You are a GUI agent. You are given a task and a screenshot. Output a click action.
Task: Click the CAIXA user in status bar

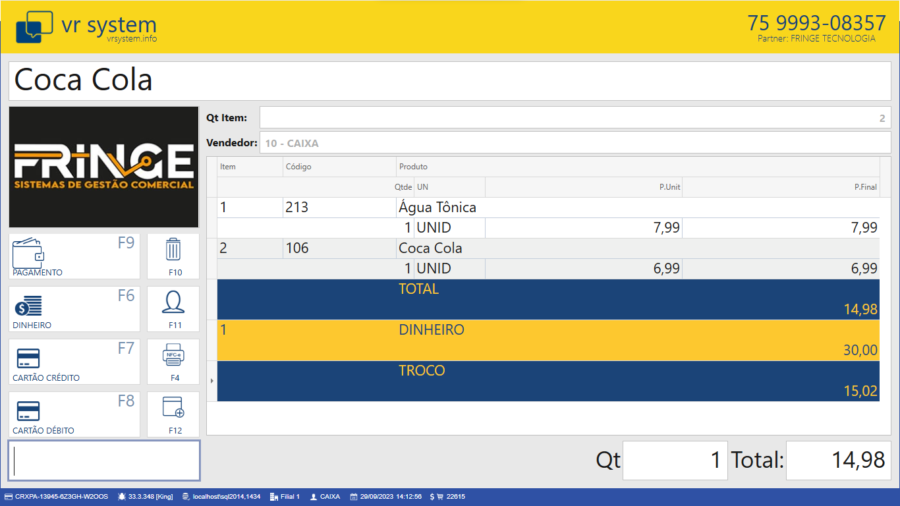[326, 496]
